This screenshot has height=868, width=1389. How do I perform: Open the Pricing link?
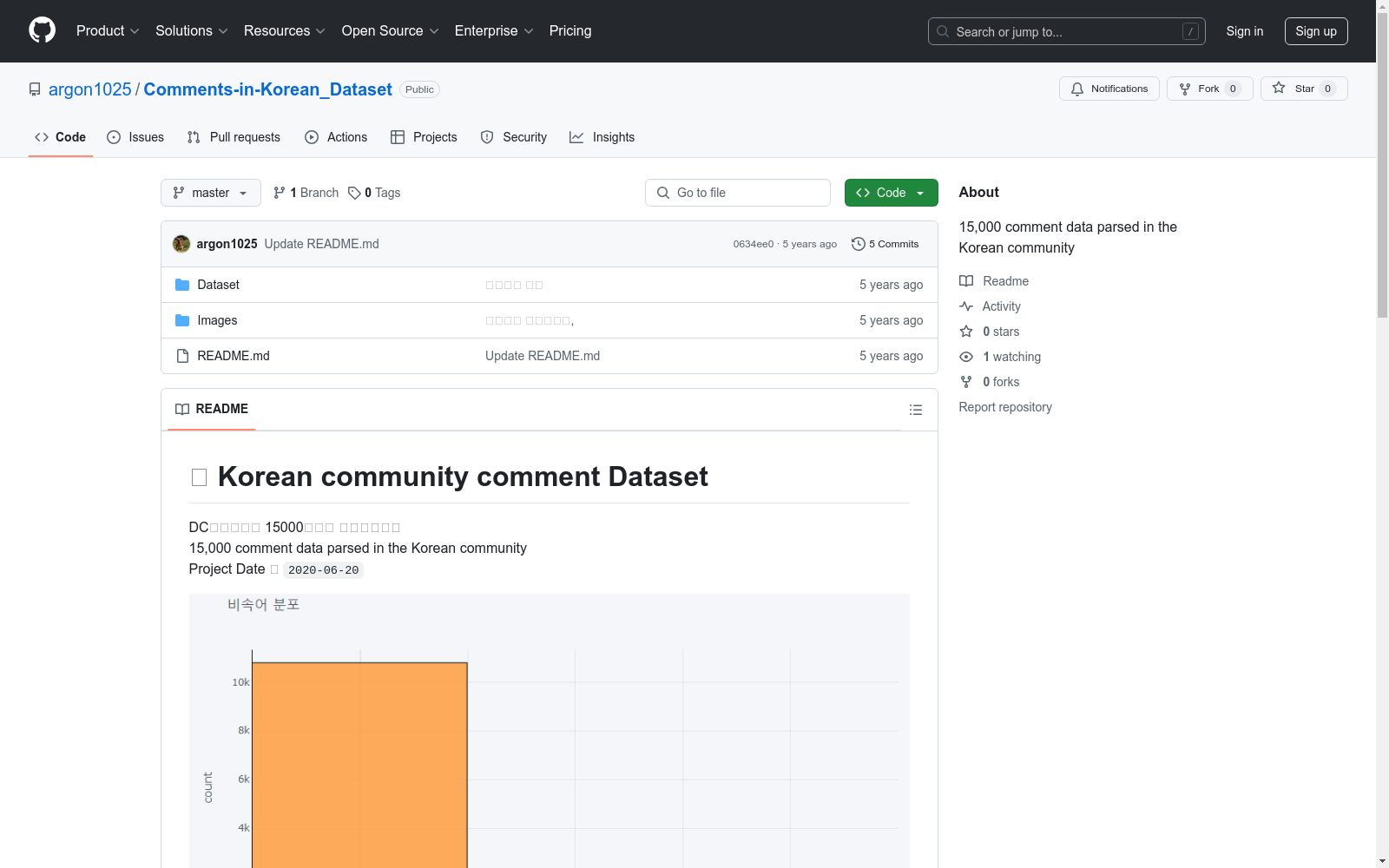click(x=570, y=31)
